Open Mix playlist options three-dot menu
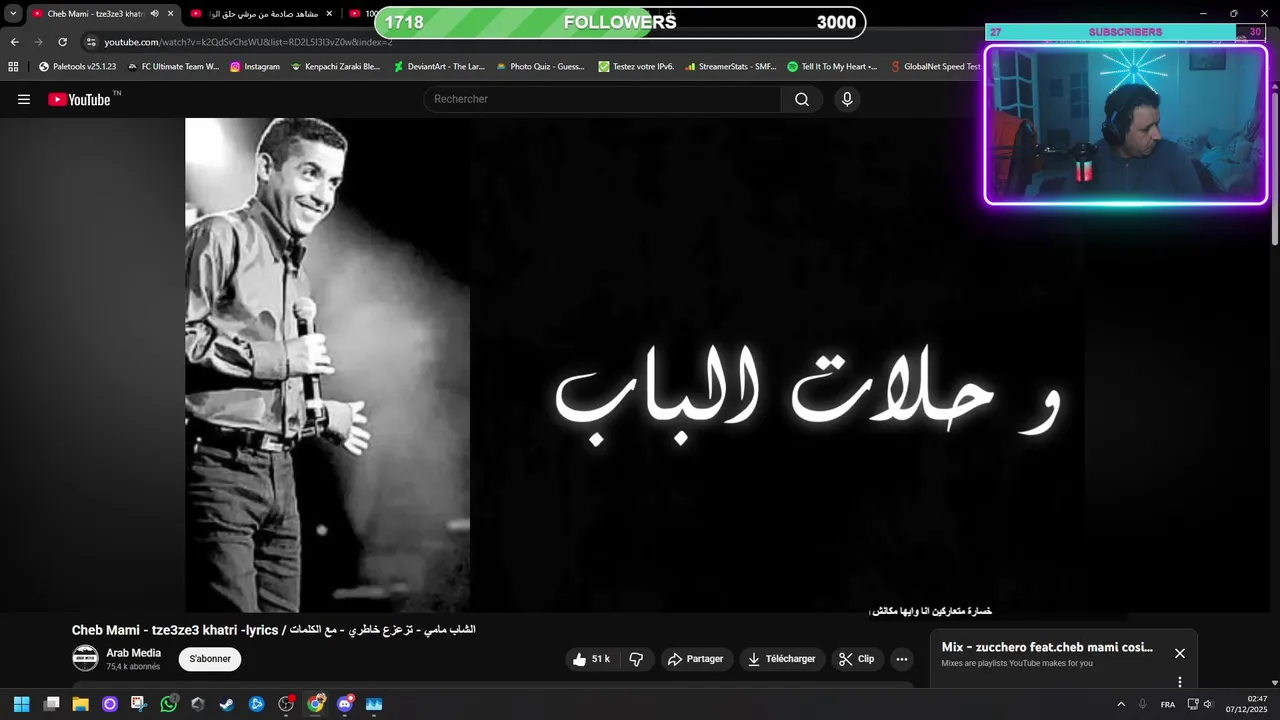 point(1179,682)
